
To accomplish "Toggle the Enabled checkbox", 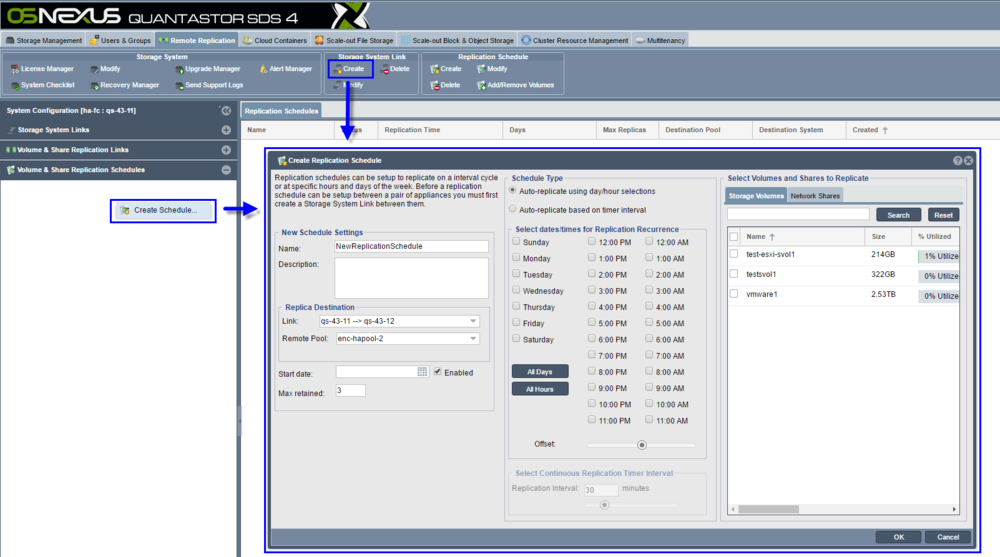I will tap(438, 371).
